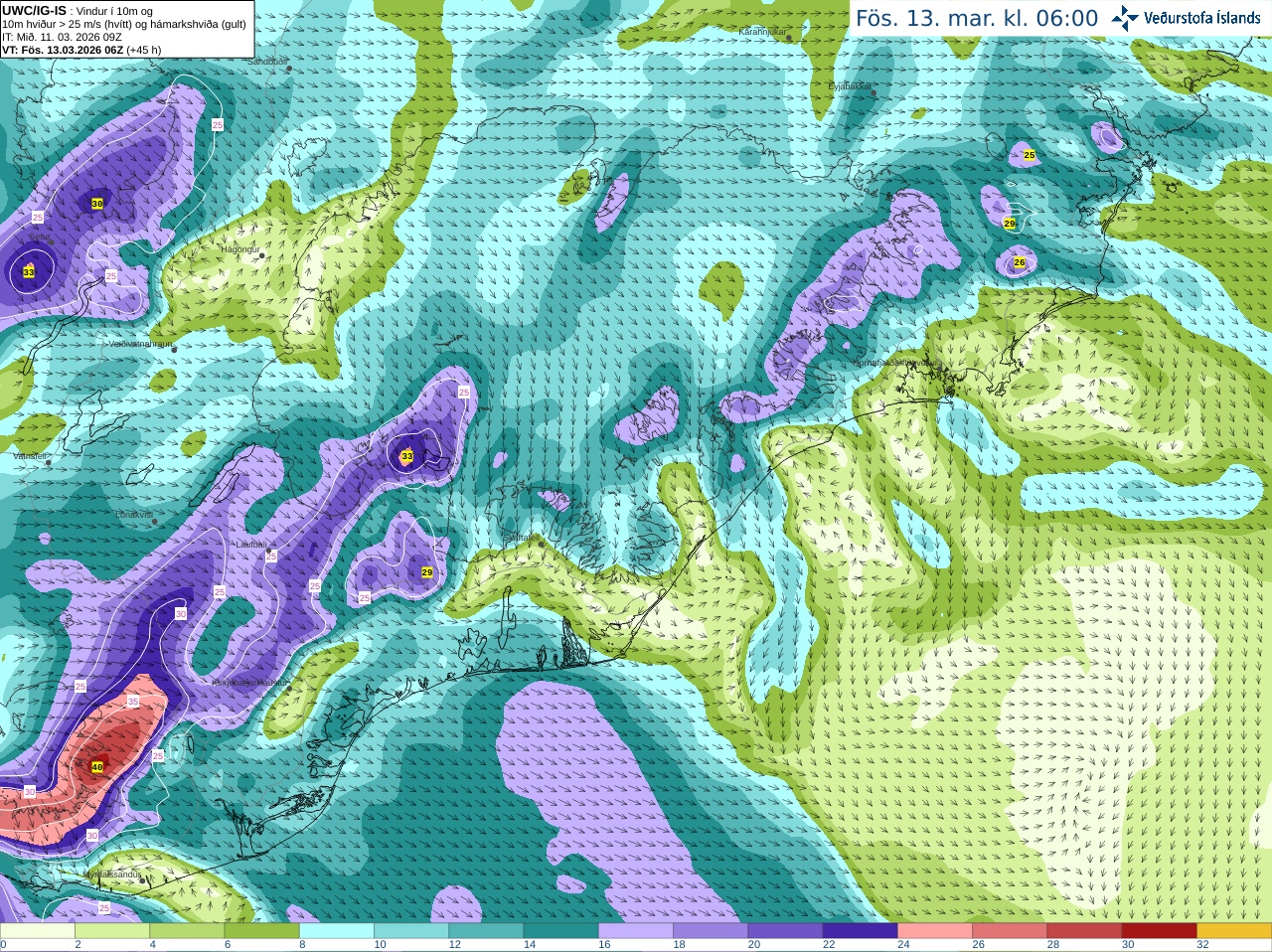Click the 20–22 m/s purple legend swatch
1272x952 pixels.
[x=786, y=931]
